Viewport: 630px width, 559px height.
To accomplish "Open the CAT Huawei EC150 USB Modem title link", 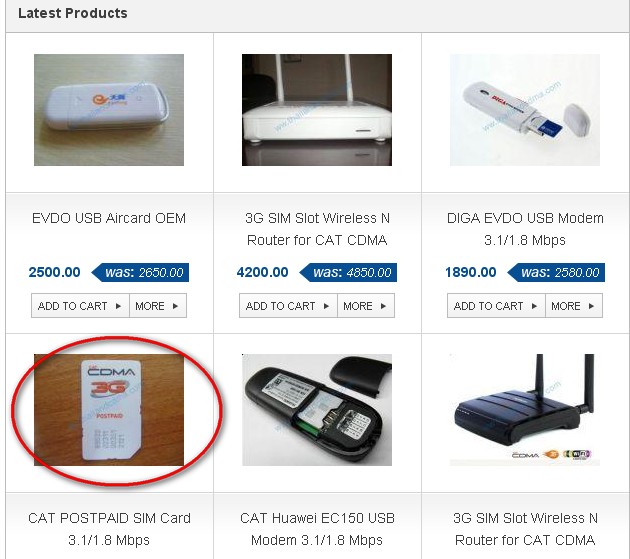I will [317, 529].
